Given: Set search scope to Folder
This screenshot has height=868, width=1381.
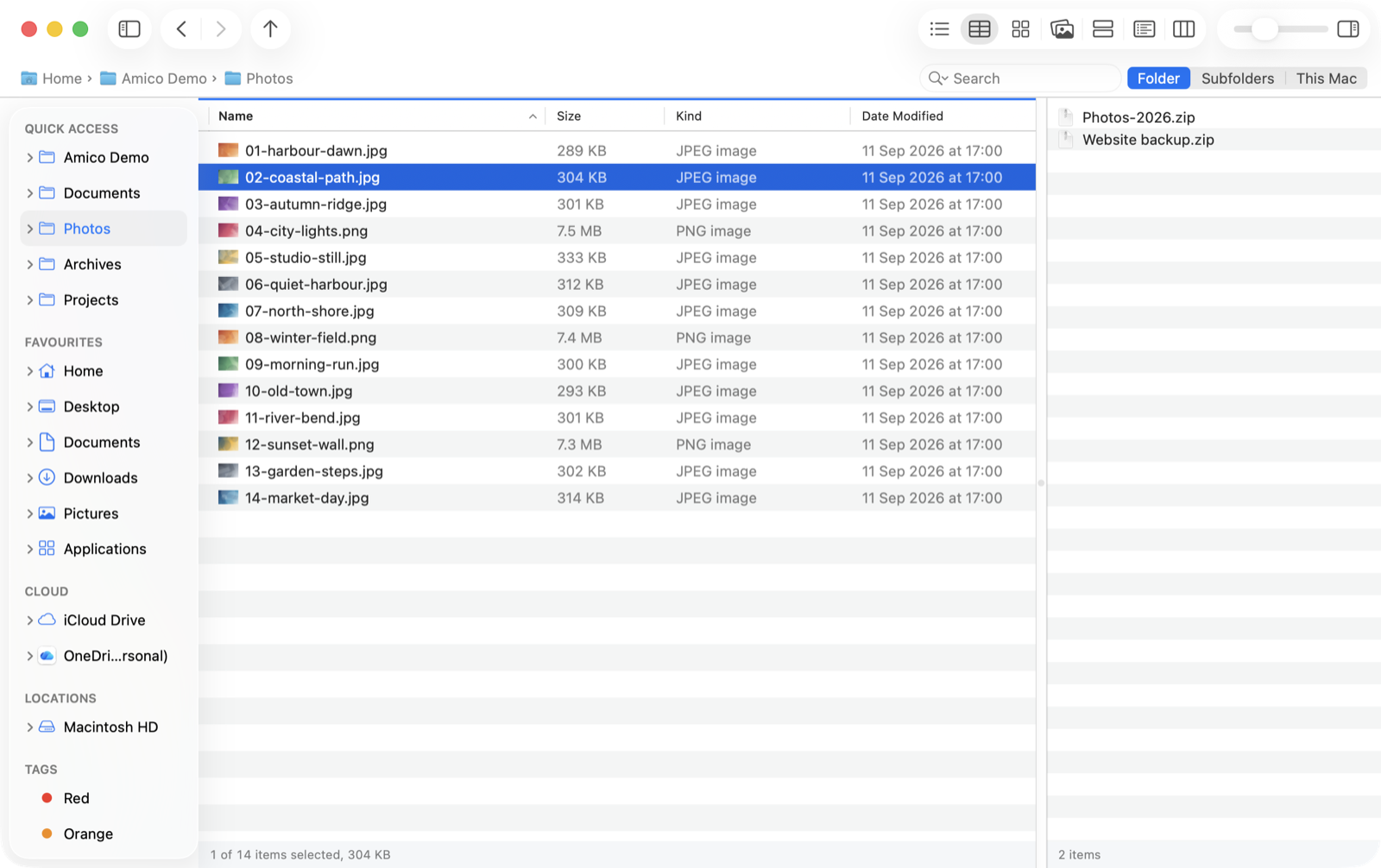Looking at the screenshot, I should [1158, 79].
